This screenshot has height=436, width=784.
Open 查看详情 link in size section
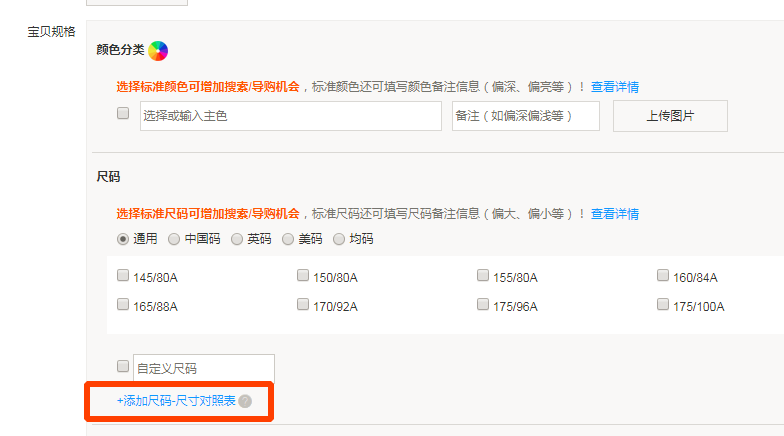click(x=615, y=214)
